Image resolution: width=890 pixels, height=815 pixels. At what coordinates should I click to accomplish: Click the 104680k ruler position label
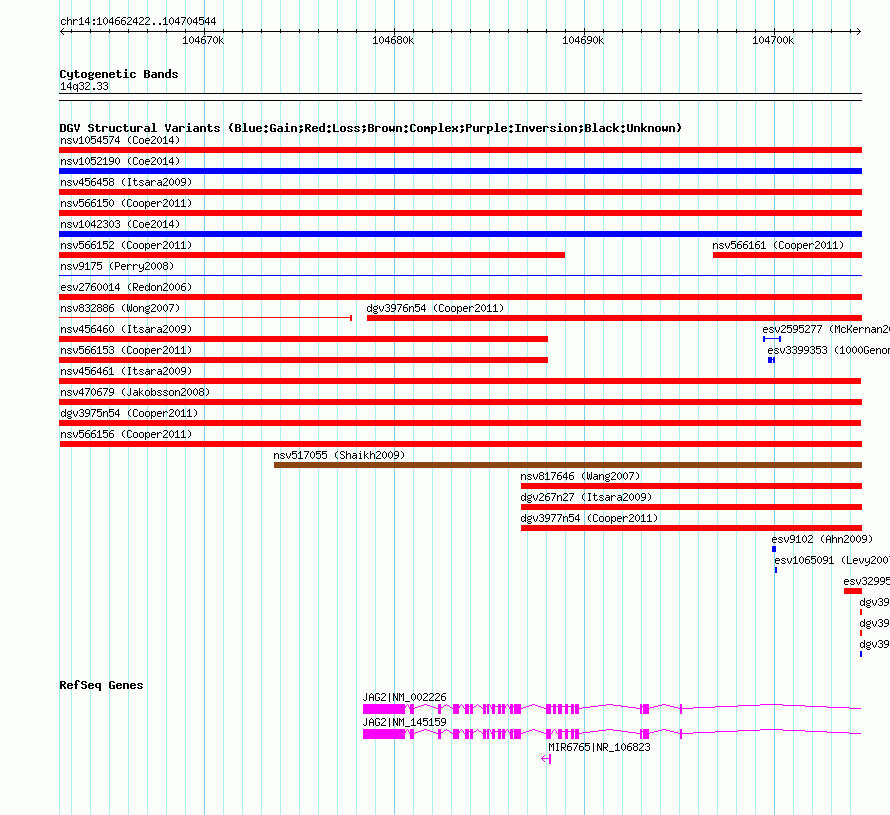coord(393,40)
